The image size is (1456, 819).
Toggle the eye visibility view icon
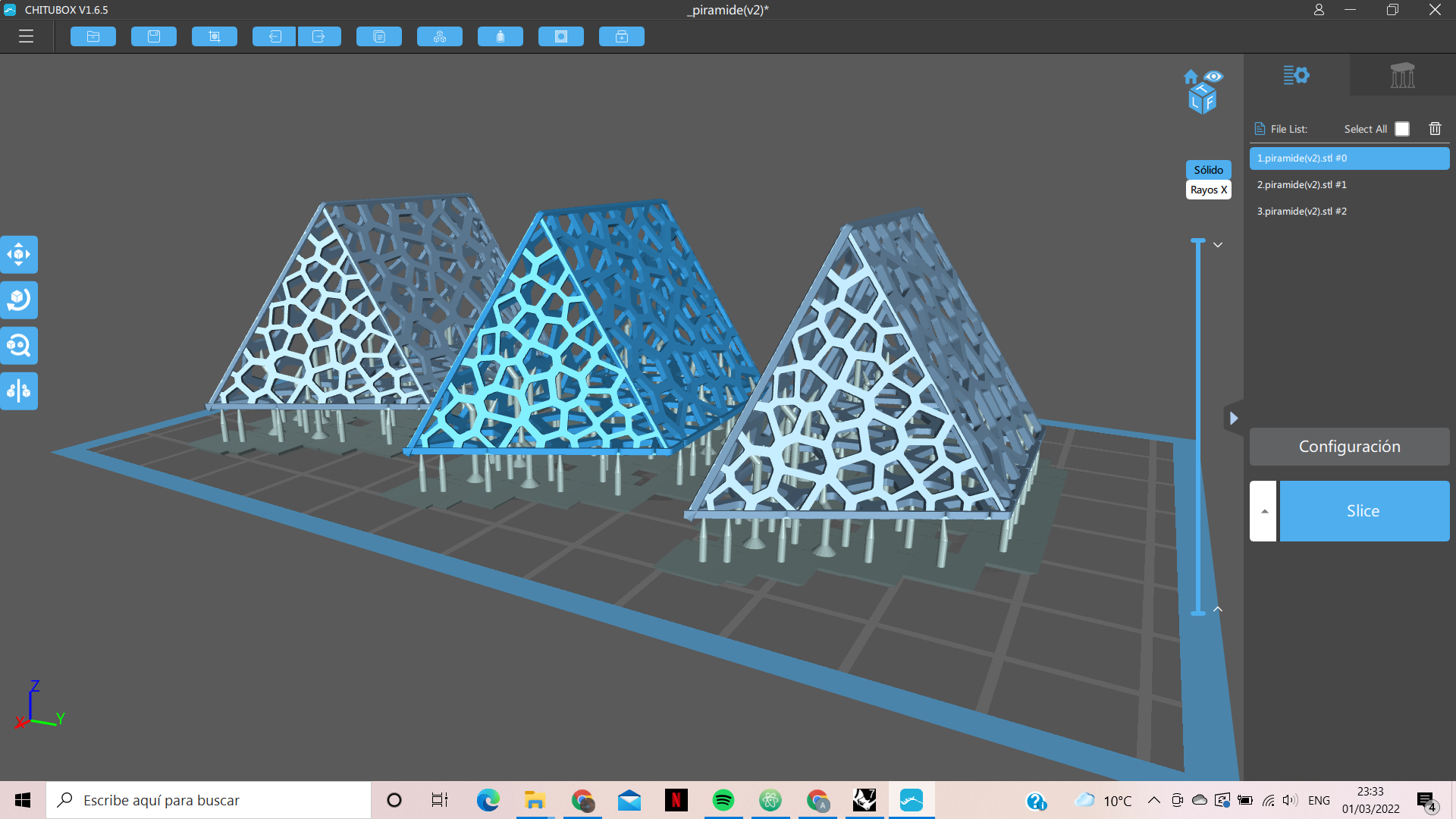[x=1213, y=77]
